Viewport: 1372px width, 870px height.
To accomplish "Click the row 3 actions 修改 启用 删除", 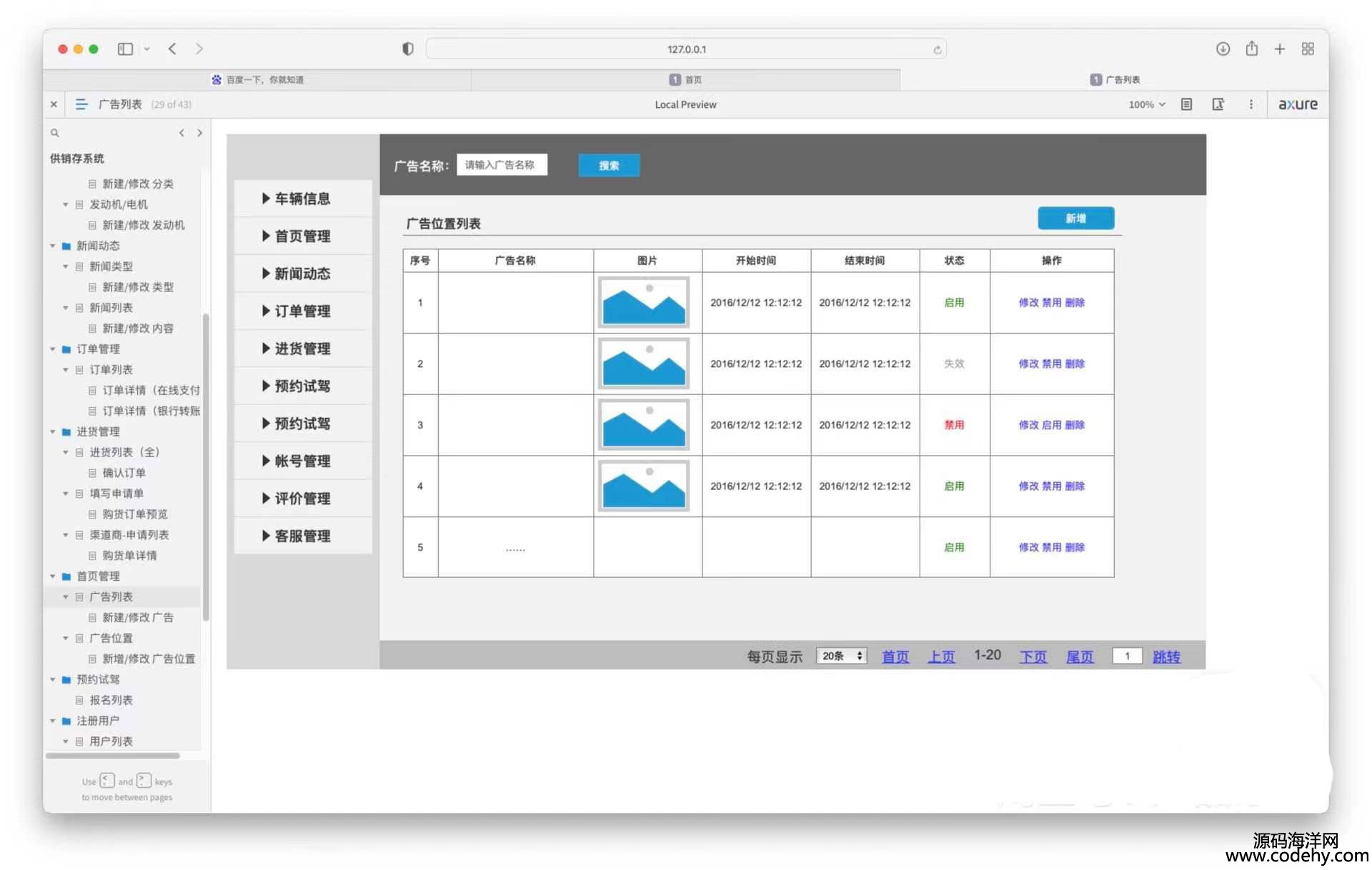I will pos(1052,425).
